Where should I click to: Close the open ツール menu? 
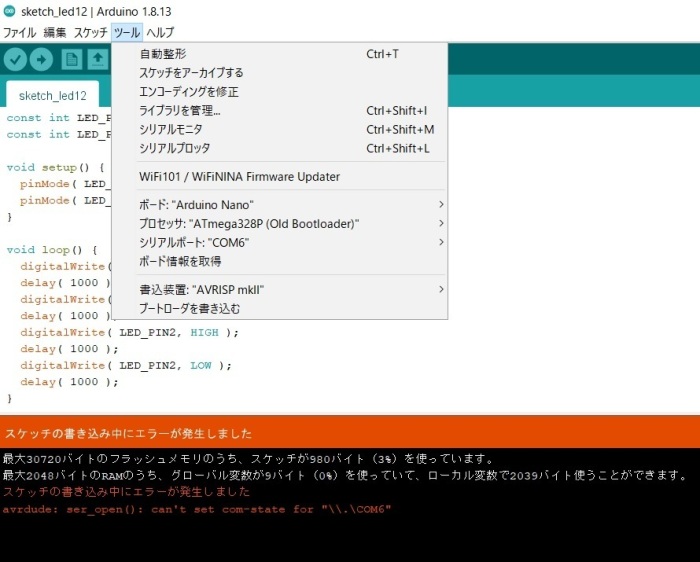[x=127, y=33]
